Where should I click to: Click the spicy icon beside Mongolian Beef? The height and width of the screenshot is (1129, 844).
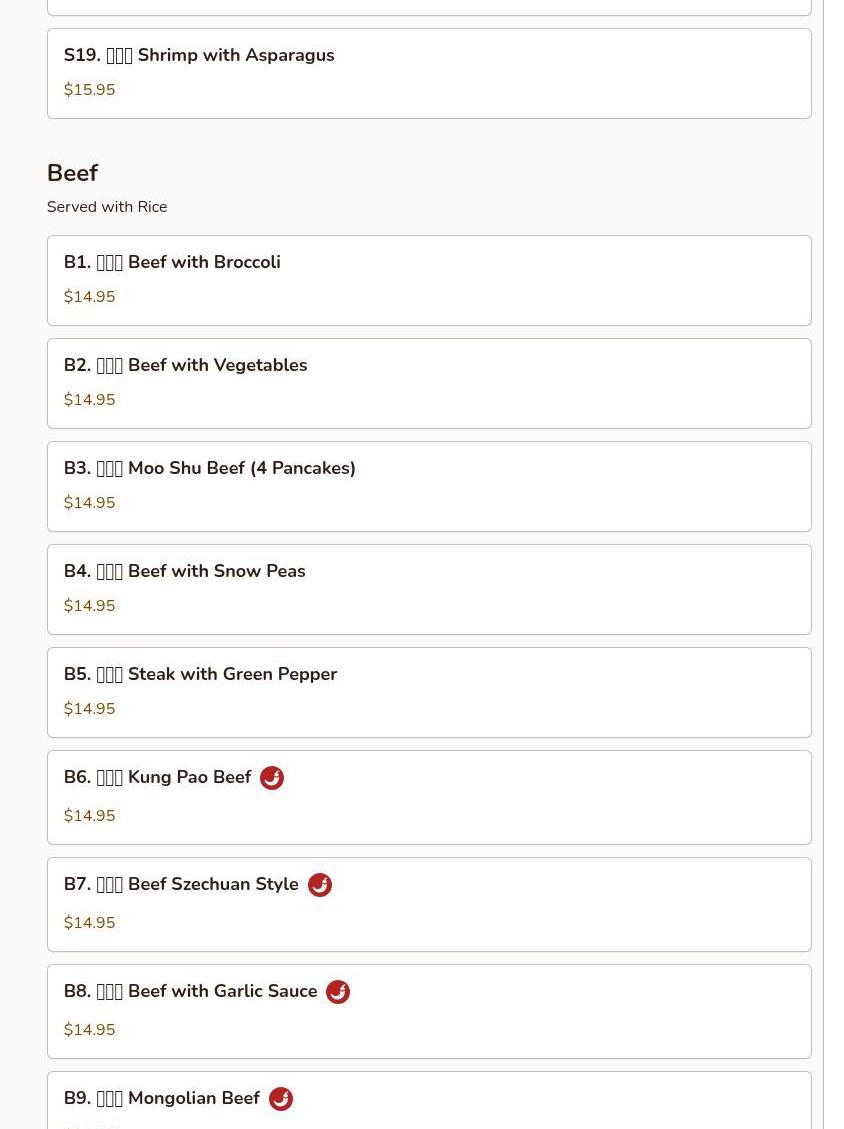point(281,1099)
